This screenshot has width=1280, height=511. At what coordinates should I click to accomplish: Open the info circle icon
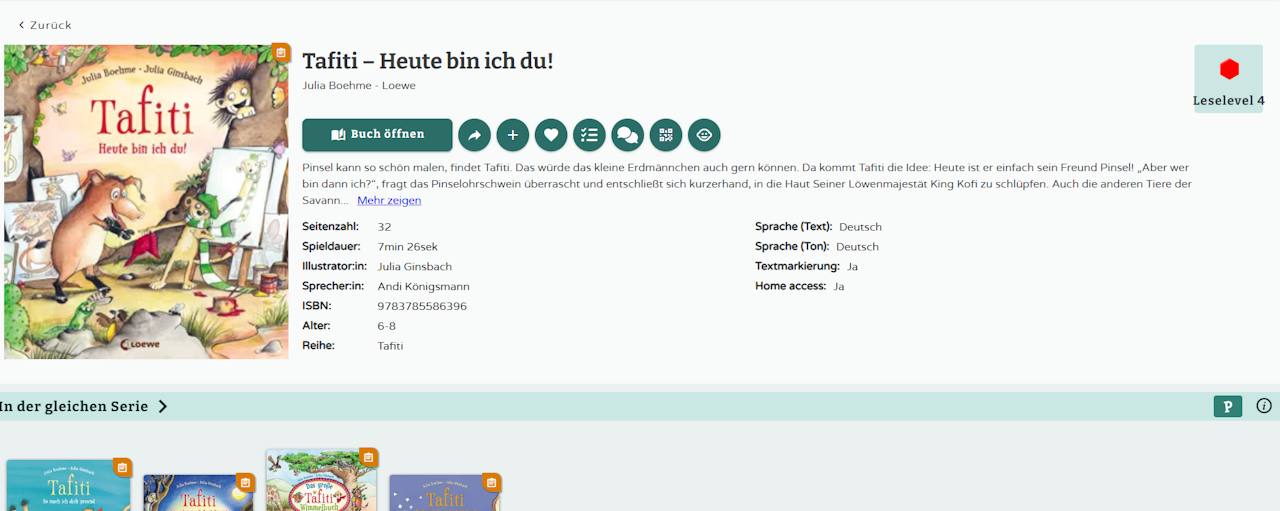pyautogui.click(x=1264, y=406)
